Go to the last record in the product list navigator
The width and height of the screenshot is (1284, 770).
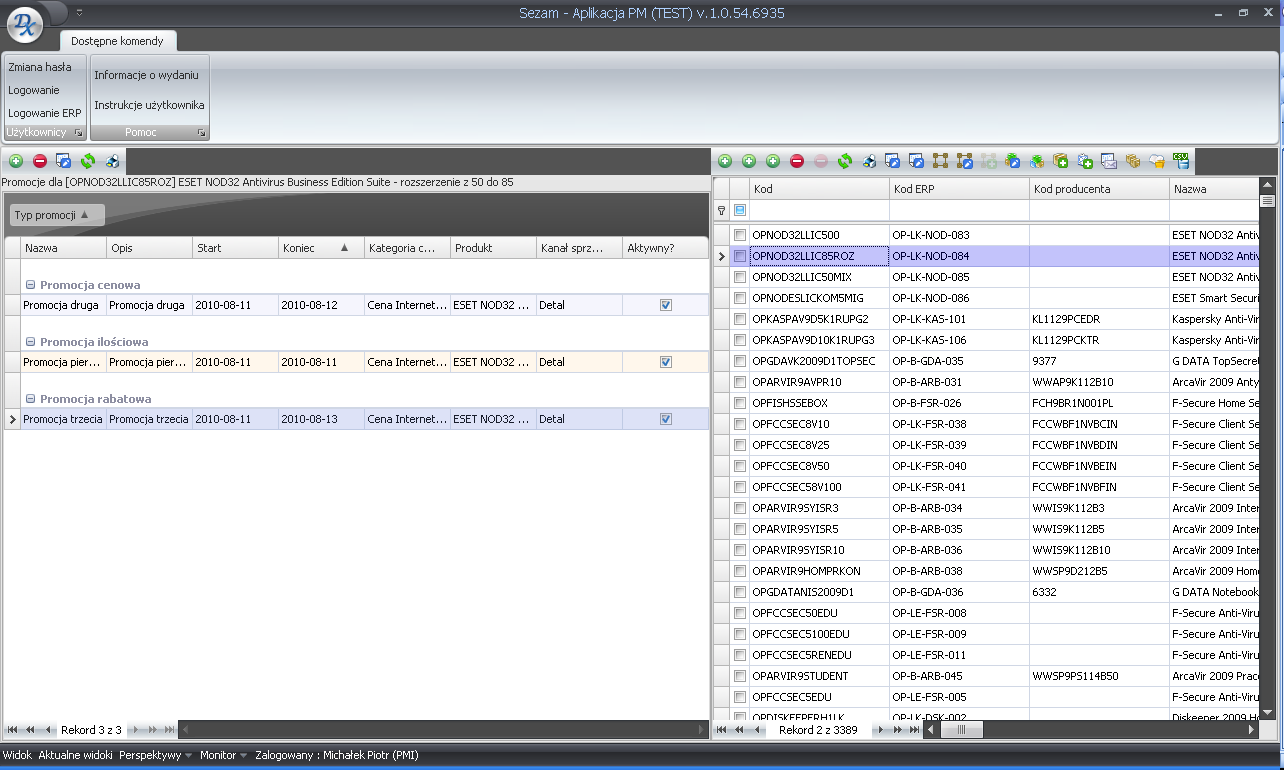coord(914,730)
